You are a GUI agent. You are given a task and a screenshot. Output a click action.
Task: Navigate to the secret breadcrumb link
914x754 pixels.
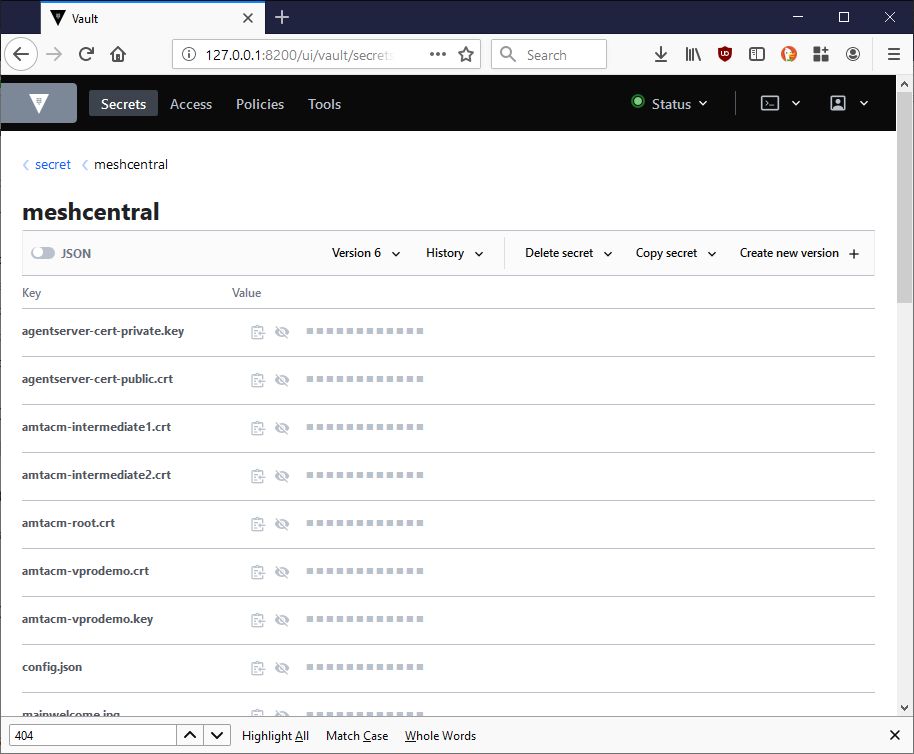point(53,165)
